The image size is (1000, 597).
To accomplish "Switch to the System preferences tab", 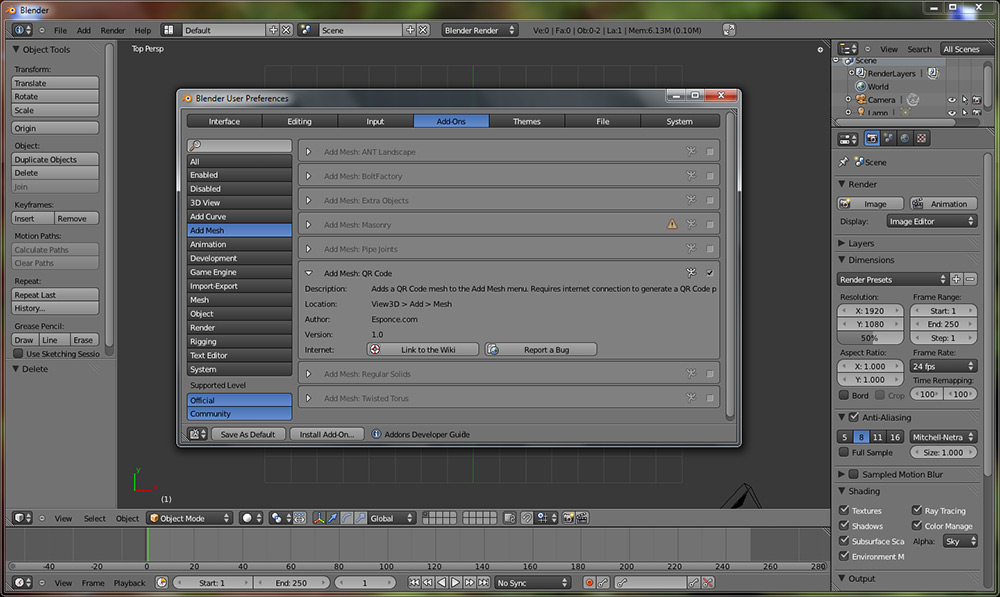I will pos(680,121).
